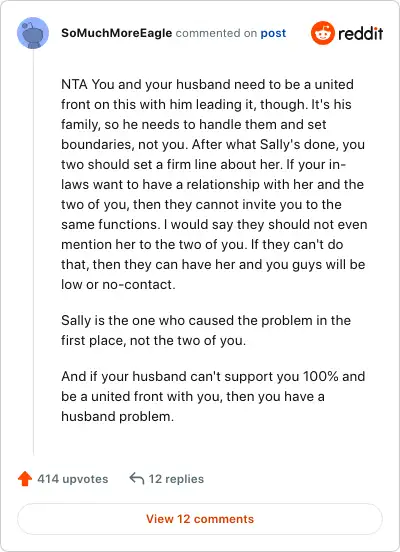Click the paragraph 'Sally is the one who caused'

coord(206,331)
